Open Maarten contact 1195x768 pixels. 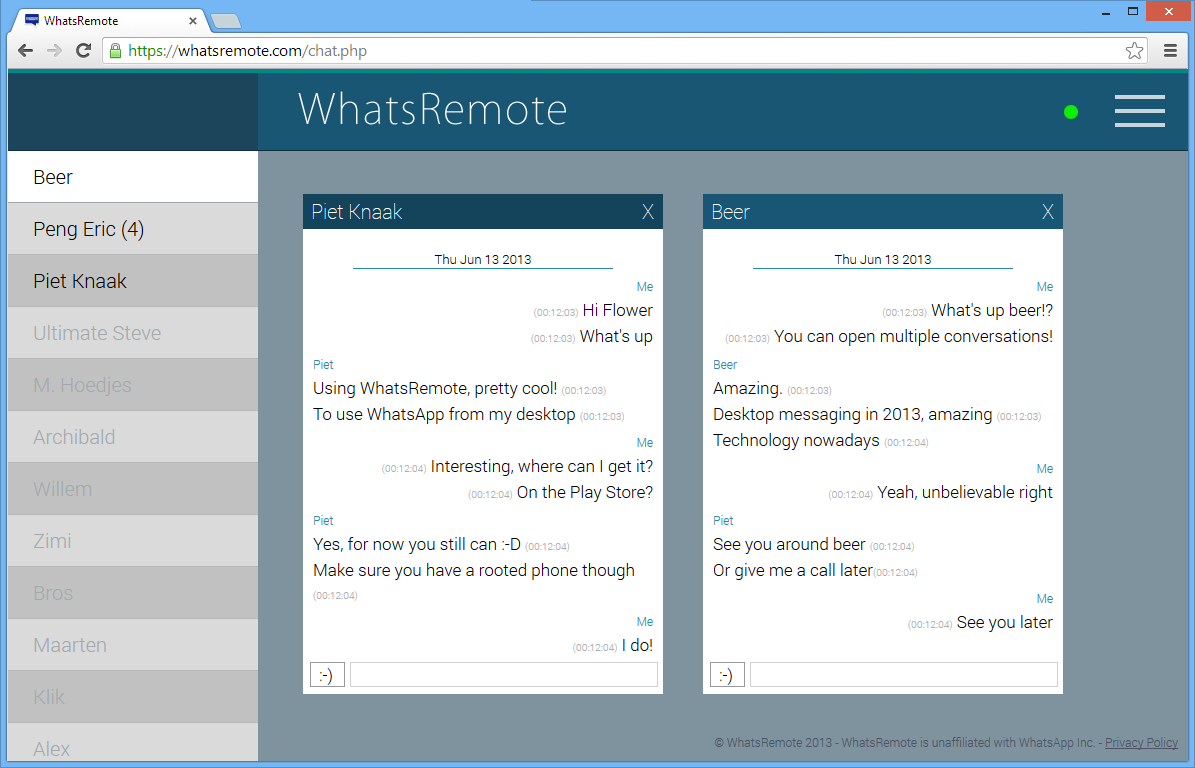coord(133,645)
